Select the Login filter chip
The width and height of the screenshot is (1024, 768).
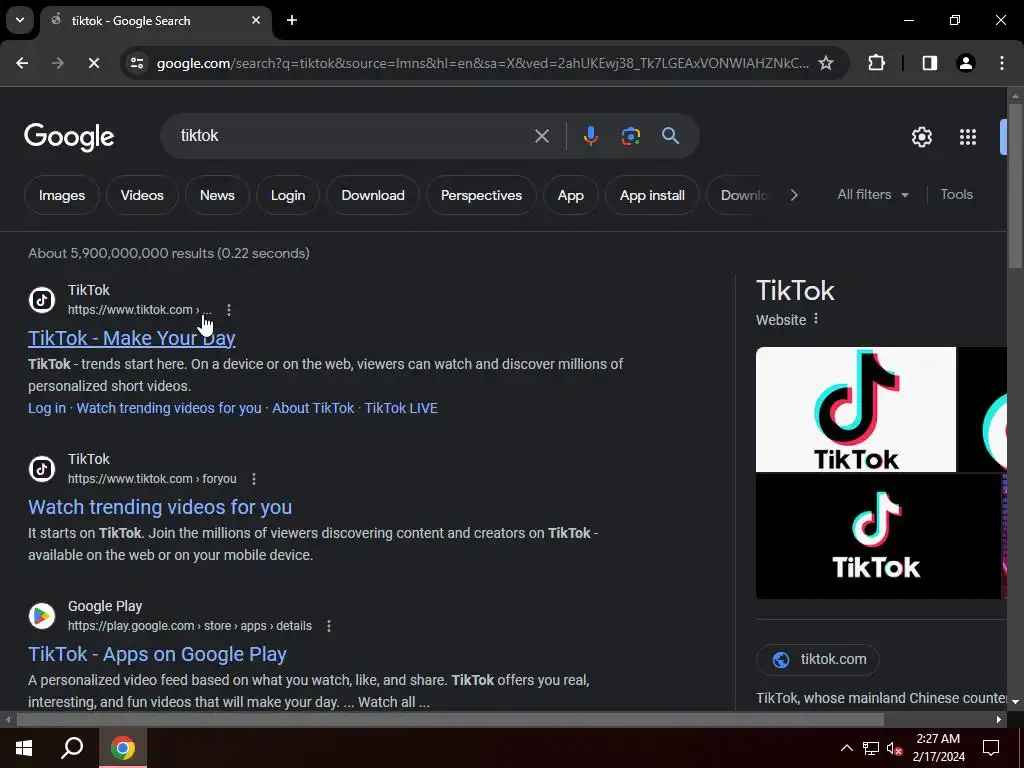[x=288, y=195]
